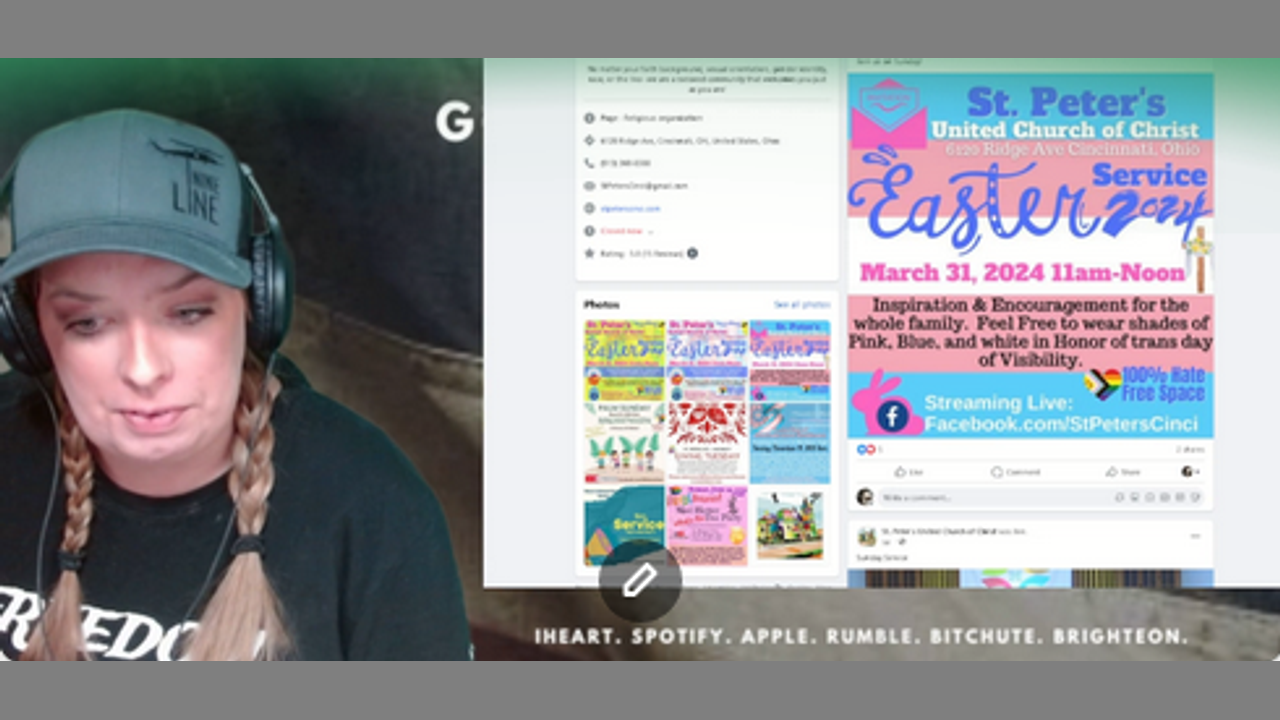Click the info icon beside the Rating row
Image resolution: width=1280 pixels, height=720 pixels.
click(692, 253)
